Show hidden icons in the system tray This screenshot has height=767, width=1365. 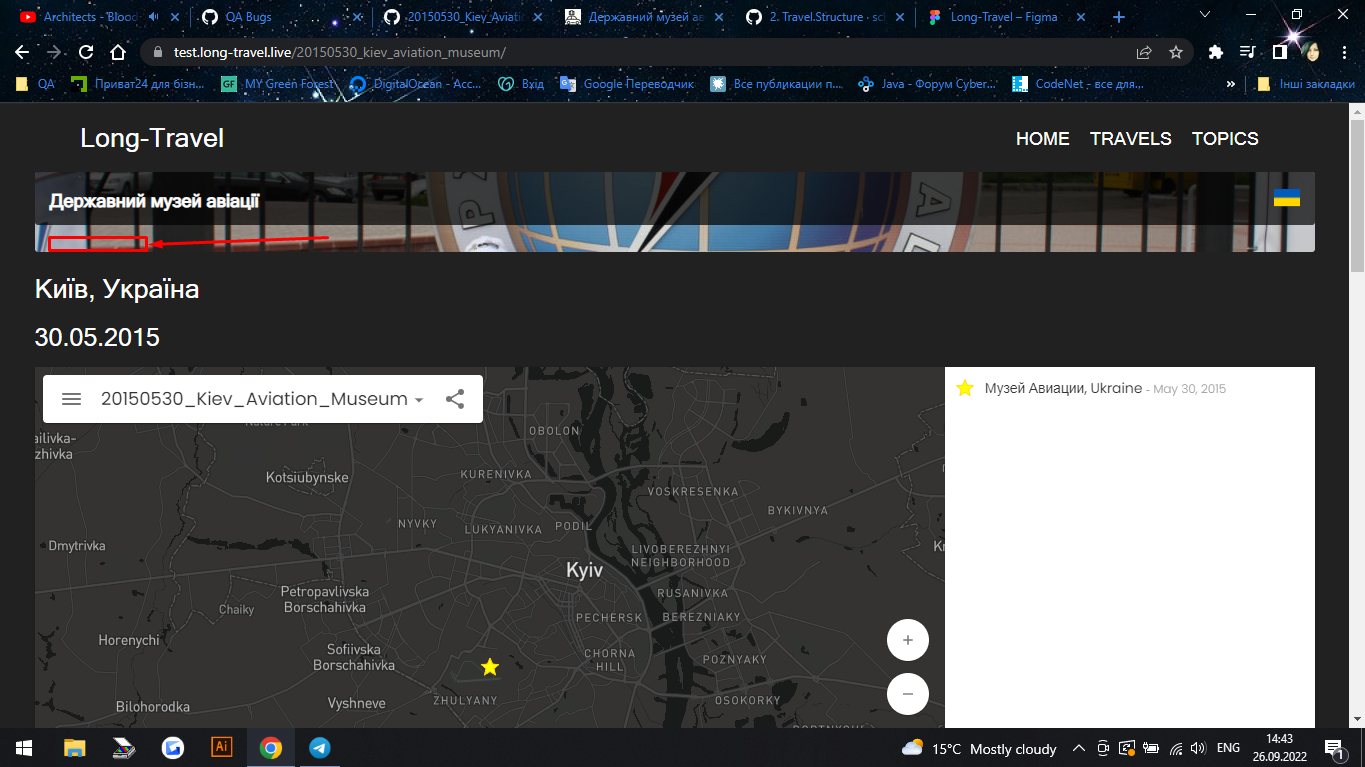pos(1078,747)
